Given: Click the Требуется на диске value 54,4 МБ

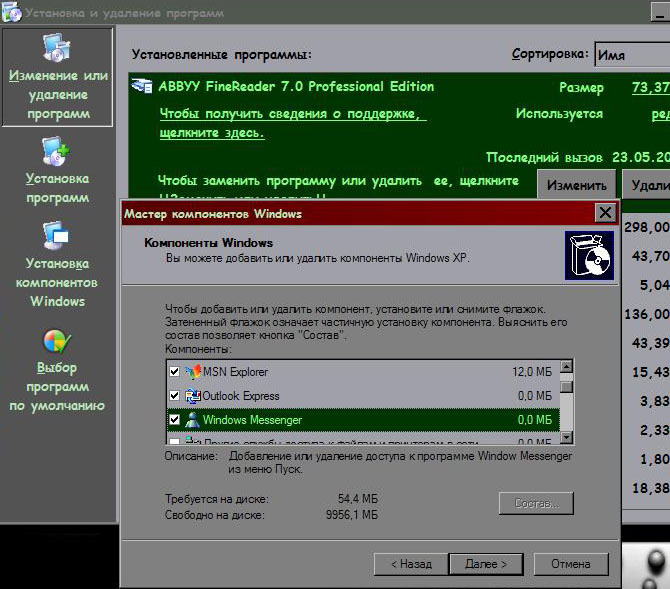Looking at the screenshot, I should [x=358, y=499].
